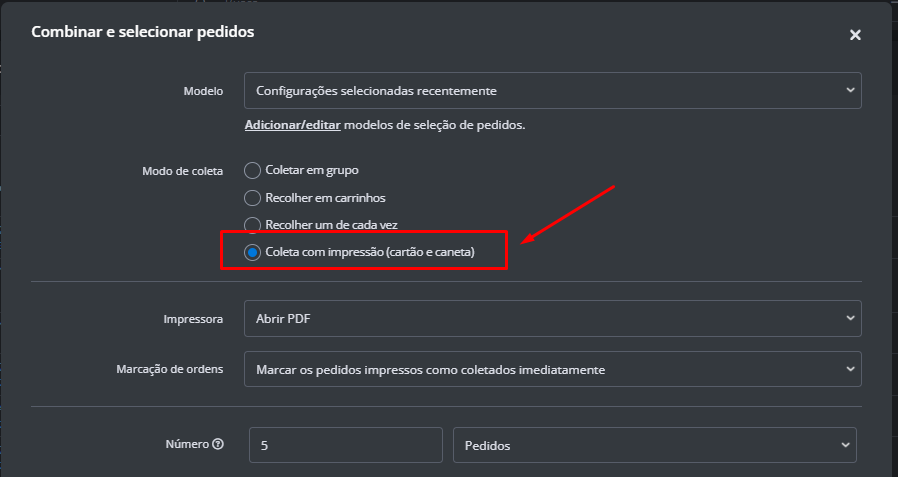The height and width of the screenshot is (477, 898).
Task: Click the chevron arrow on the Modelo field
Action: pyautogui.click(x=850, y=90)
